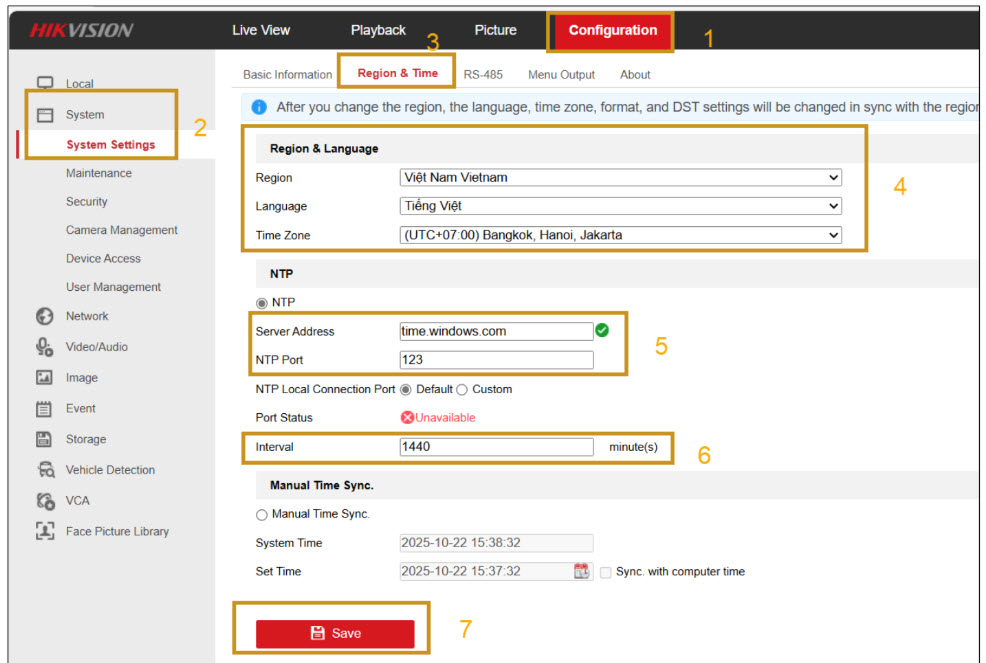
Task: Open the VCA icon in sidebar
Action: (44, 500)
